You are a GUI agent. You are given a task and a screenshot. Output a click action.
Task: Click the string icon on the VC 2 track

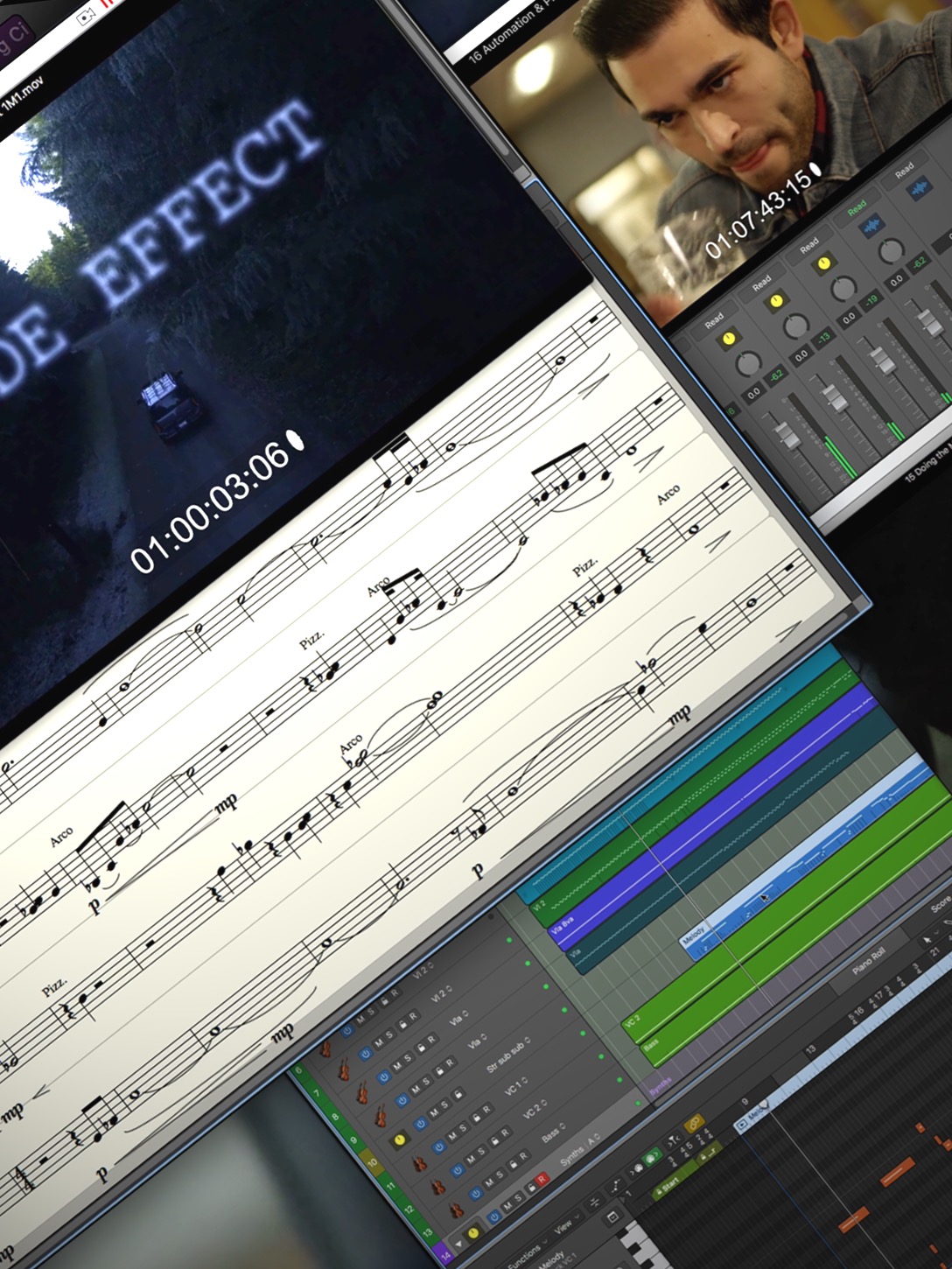coord(438,1187)
